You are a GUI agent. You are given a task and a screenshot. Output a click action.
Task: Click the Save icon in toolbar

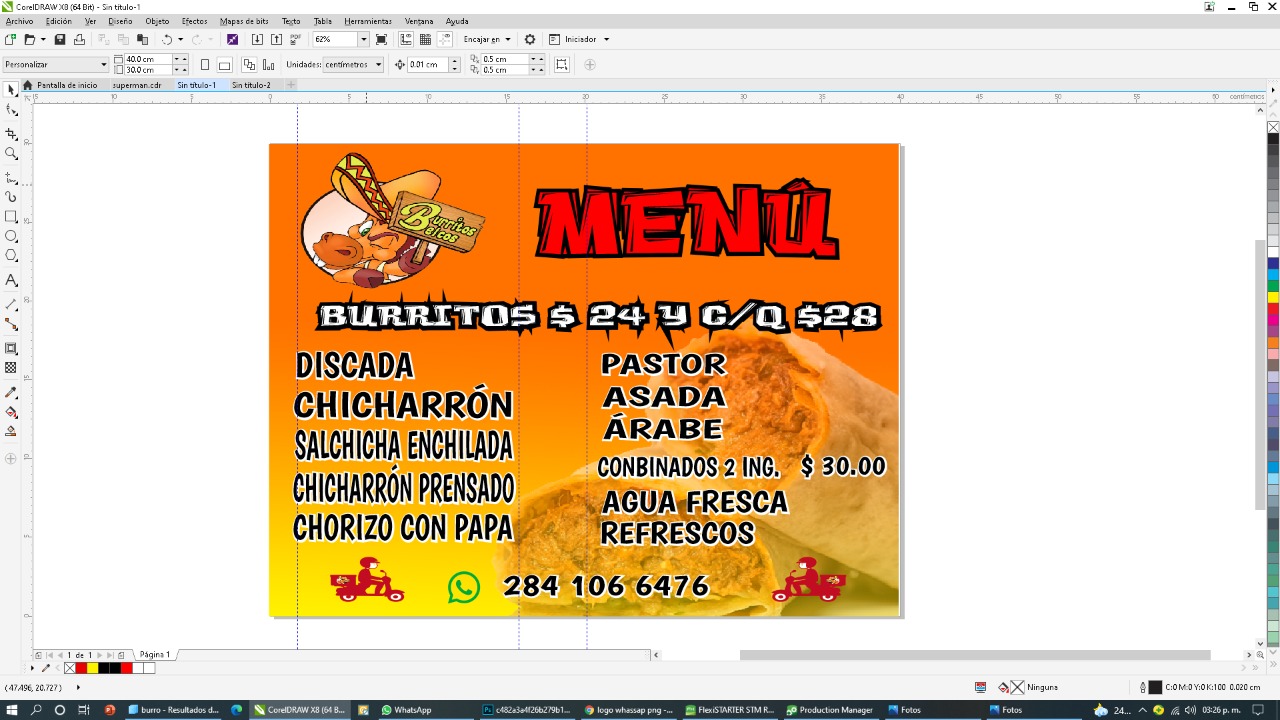(x=60, y=40)
